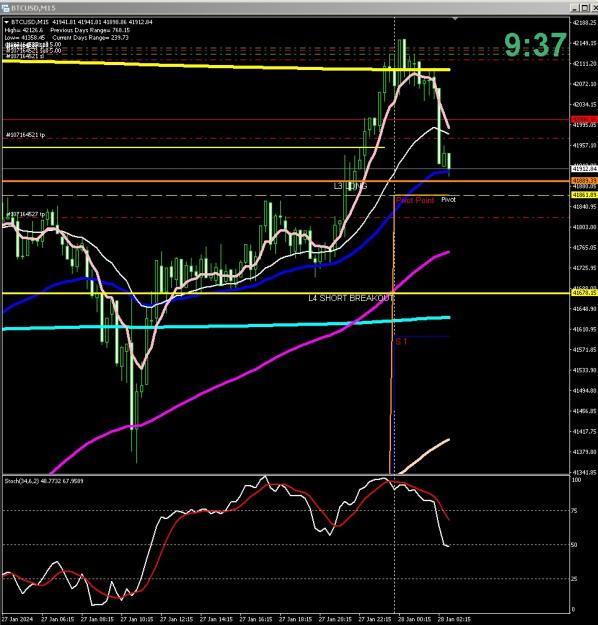The height and width of the screenshot is (625, 598).
Task: Maximize the BTCUSD,M15 chart window
Action: pos(584,8)
